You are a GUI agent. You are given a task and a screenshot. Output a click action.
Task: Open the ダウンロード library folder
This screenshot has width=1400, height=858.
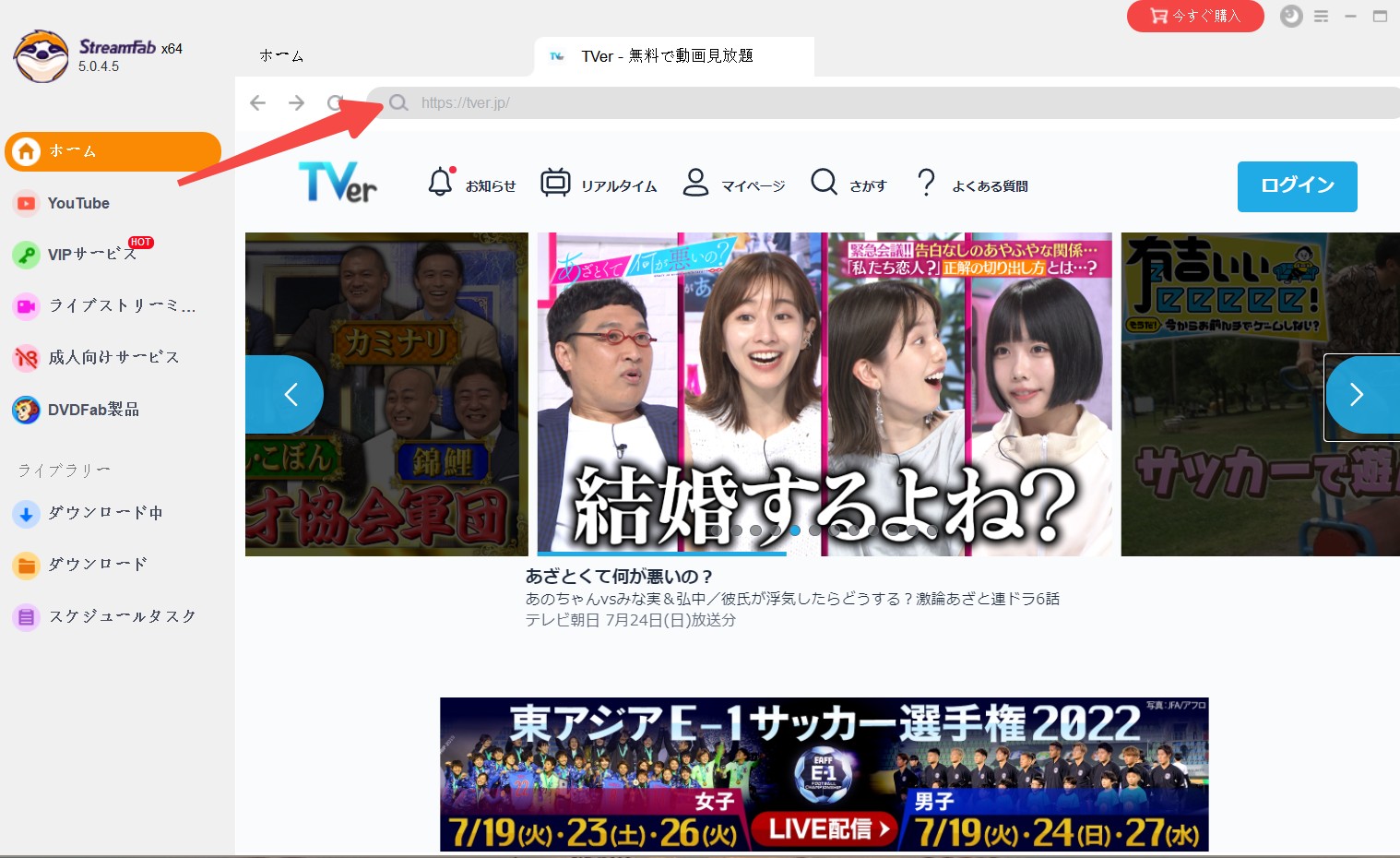(97, 564)
